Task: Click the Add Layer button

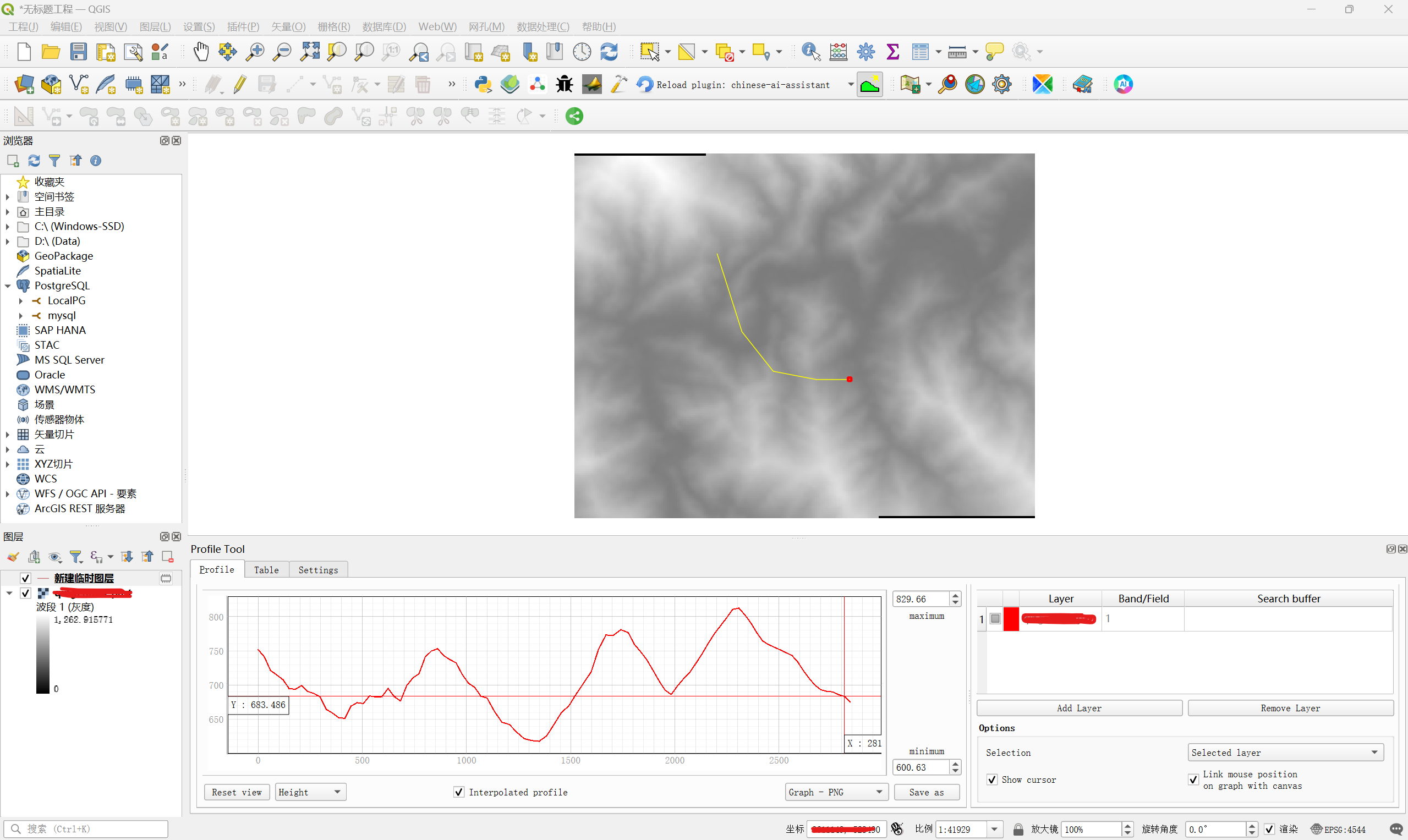Action: click(1078, 708)
